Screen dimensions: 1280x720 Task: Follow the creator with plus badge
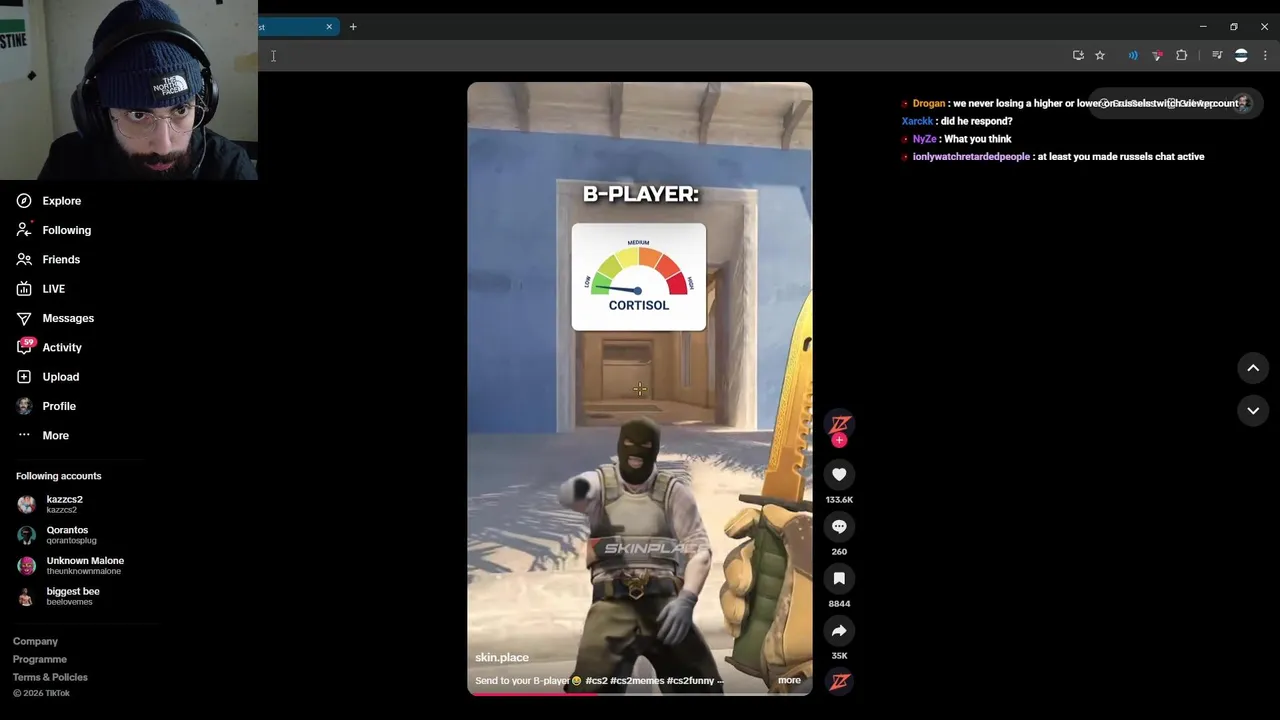pyautogui.click(x=839, y=440)
